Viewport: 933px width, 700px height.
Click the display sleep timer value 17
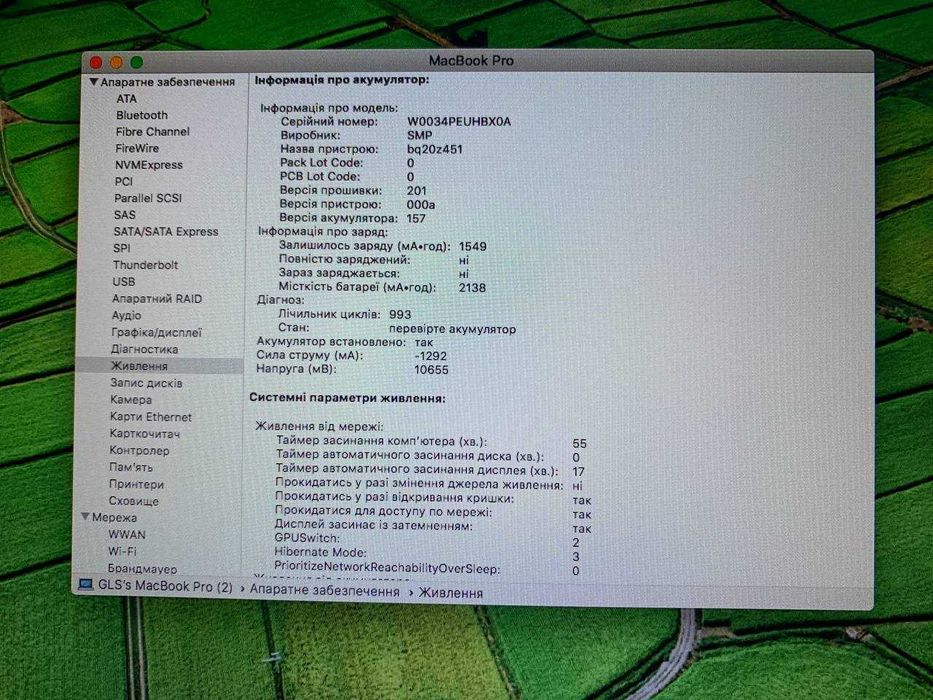pos(578,471)
